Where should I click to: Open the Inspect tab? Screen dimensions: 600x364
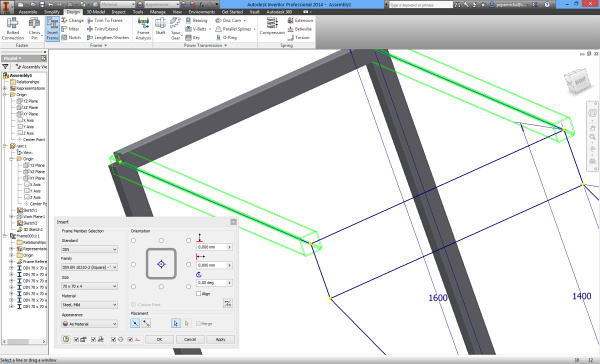(x=119, y=12)
